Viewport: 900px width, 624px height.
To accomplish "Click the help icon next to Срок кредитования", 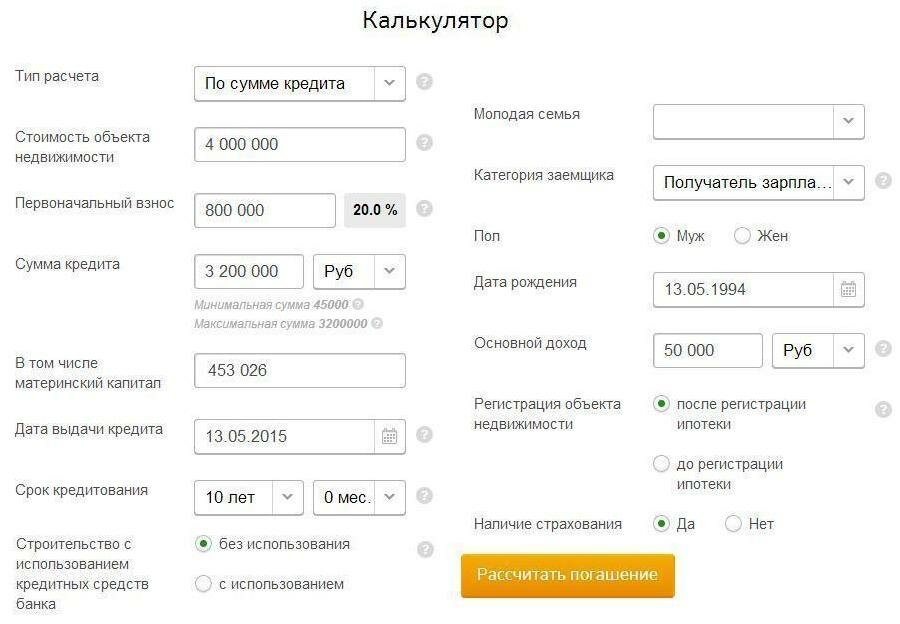I will click(424, 495).
